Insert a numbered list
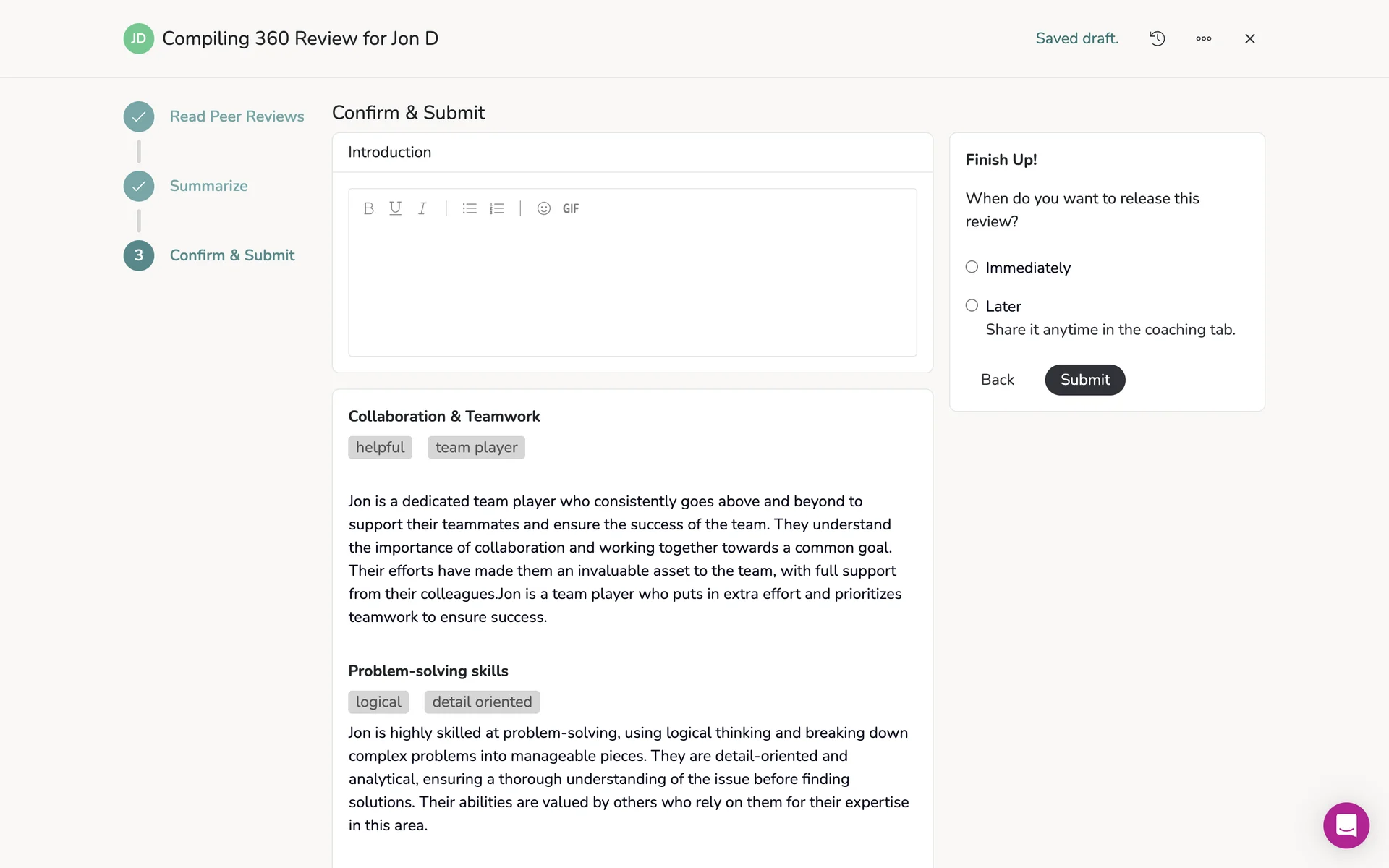This screenshot has height=868, width=1389. click(x=496, y=208)
